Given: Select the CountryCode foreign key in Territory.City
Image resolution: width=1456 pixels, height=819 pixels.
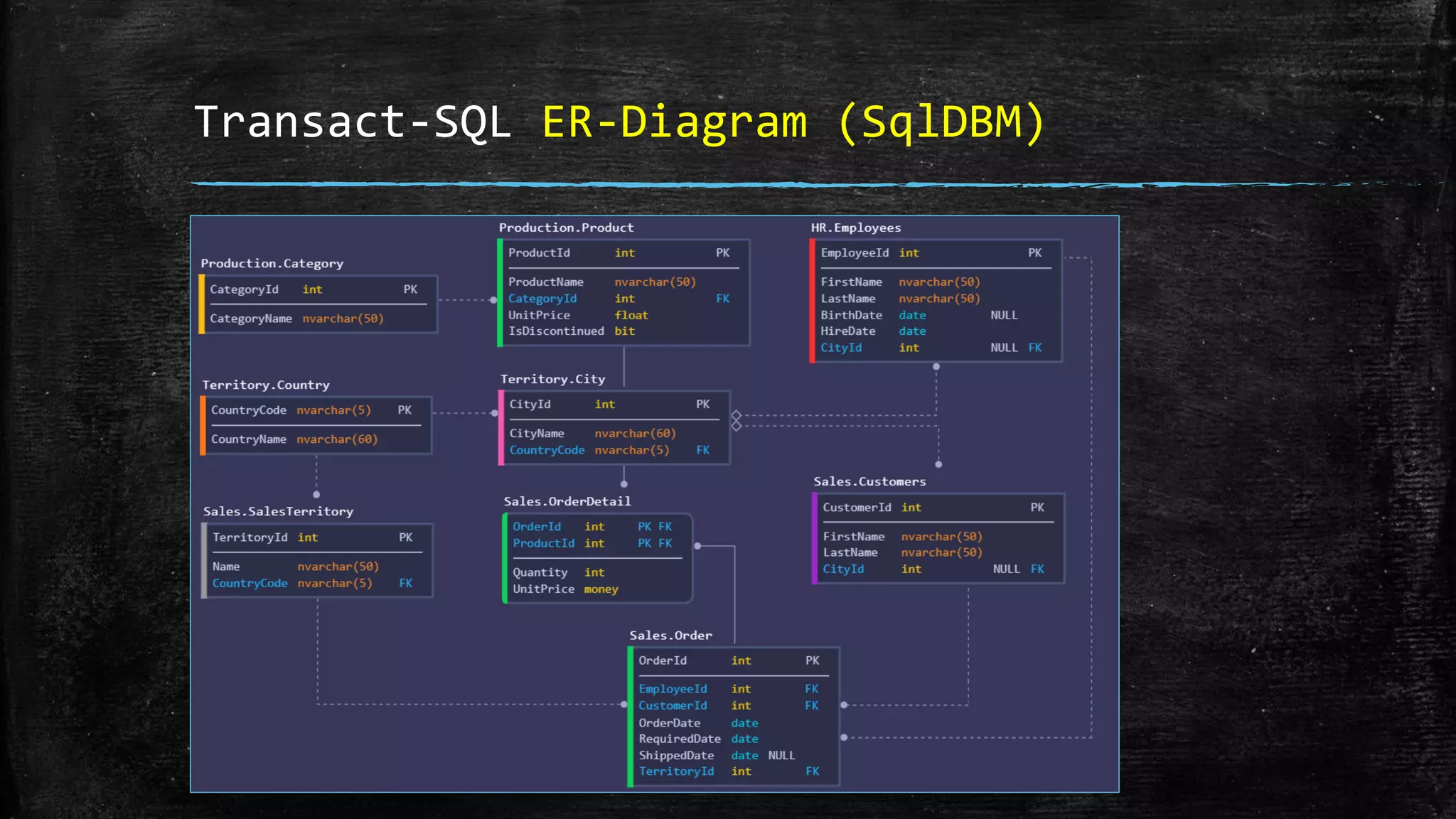Looking at the screenshot, I should [614, 450].
